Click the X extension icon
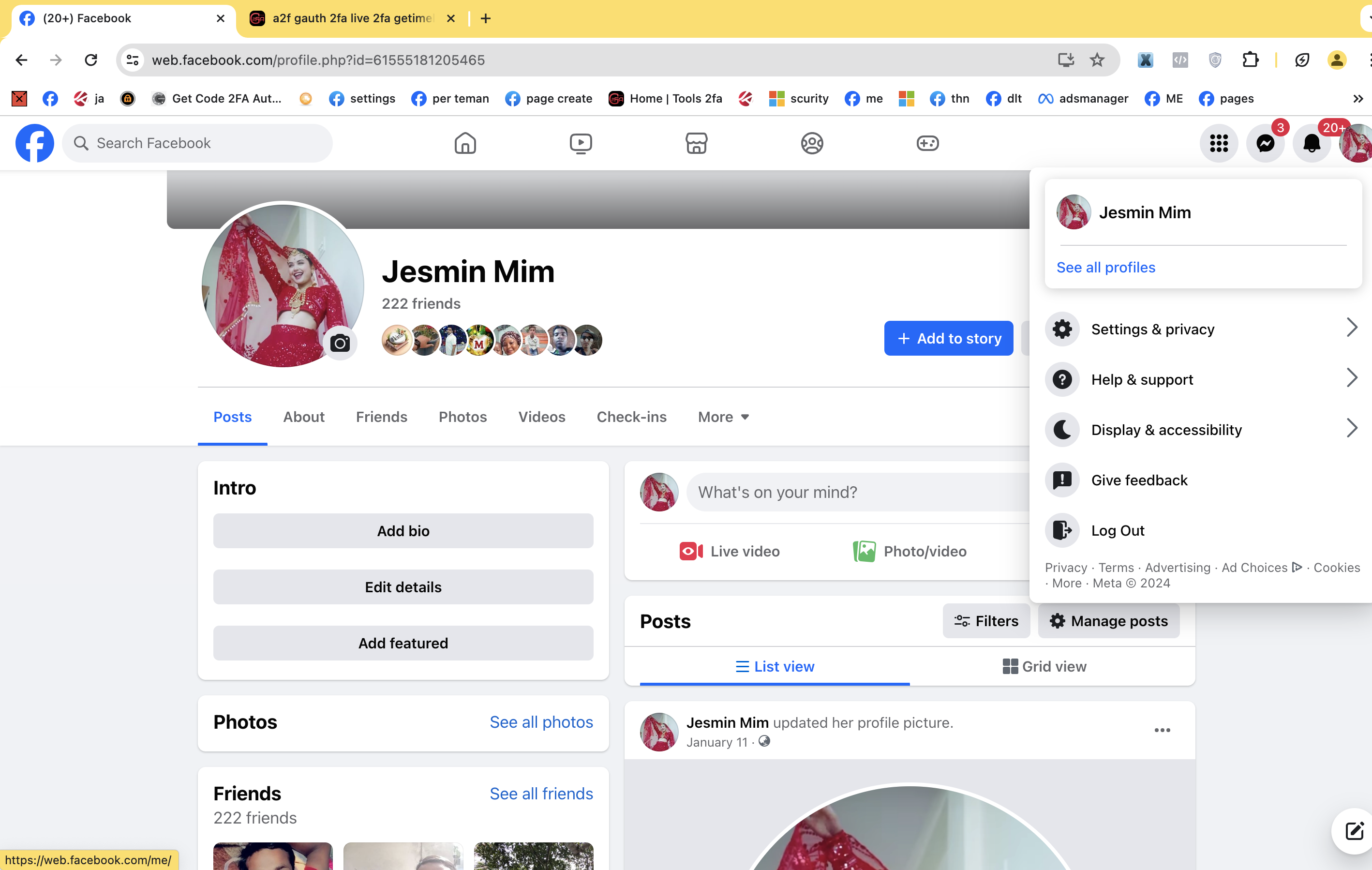The width and height of the screenshot is (1372, 870). [1145, 60]
